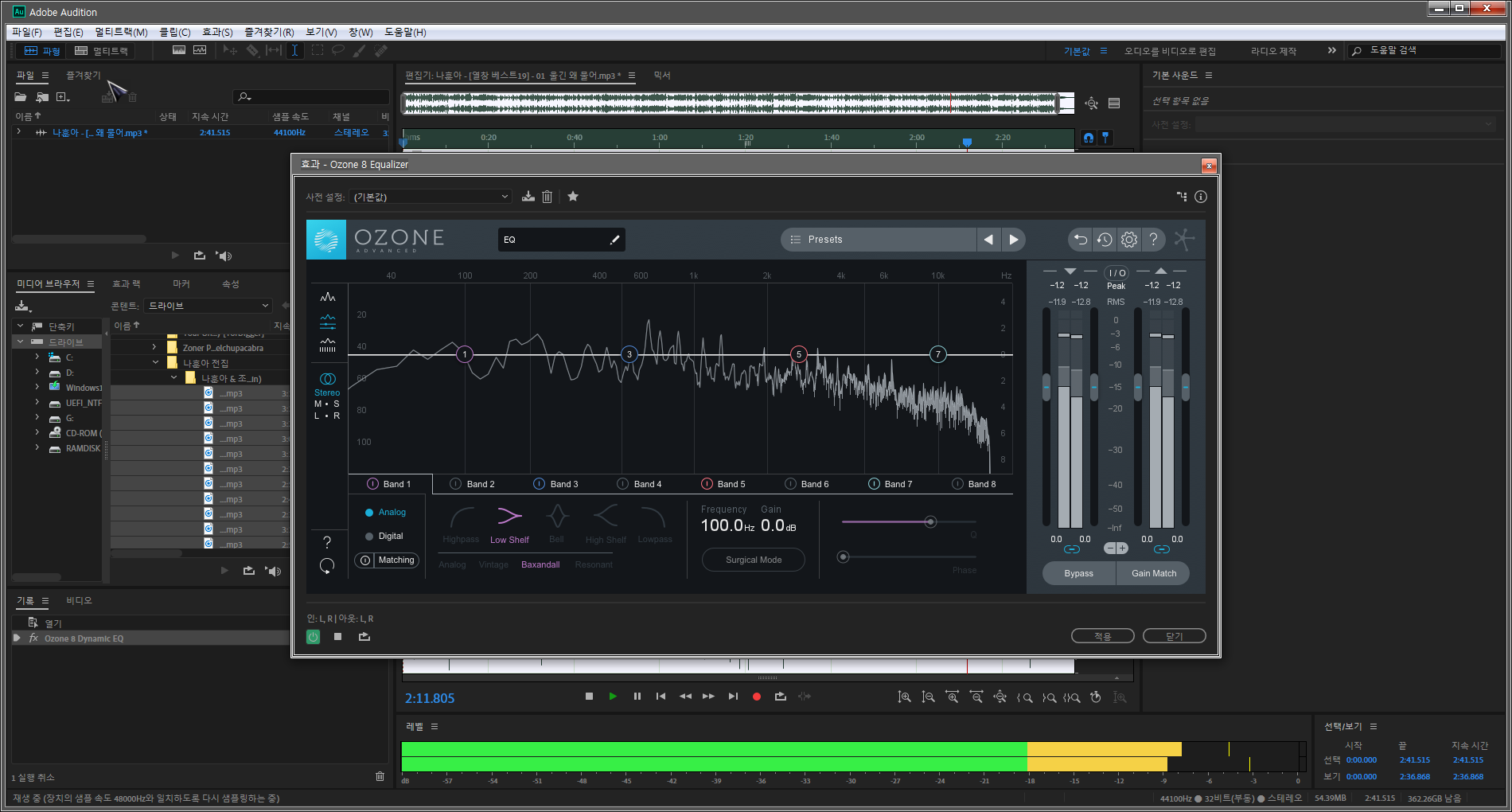Open Ozone settings gear icon
The image size is (1512, 812).
pos(1129,239)
